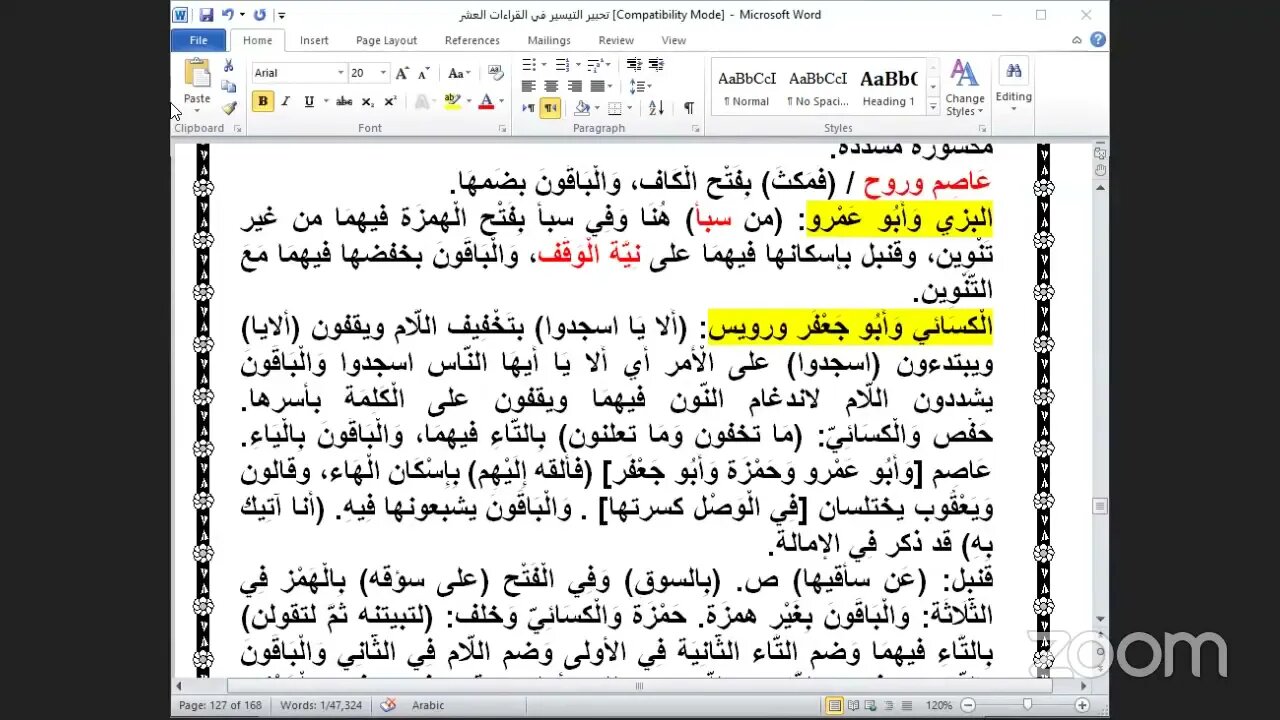1280x720 pixels.
Task: Align text left
Action: point(529,87)
